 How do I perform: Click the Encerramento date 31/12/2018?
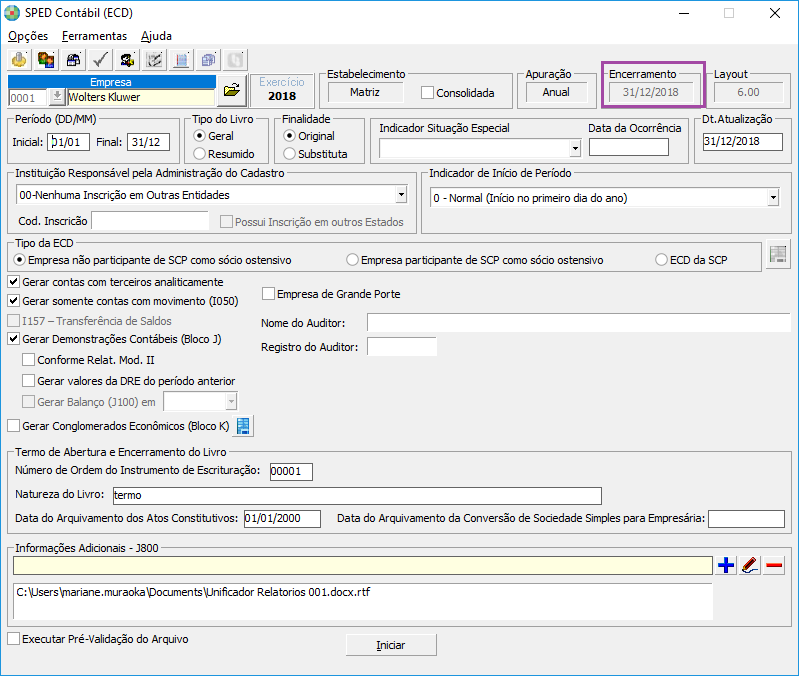[651, 92]
